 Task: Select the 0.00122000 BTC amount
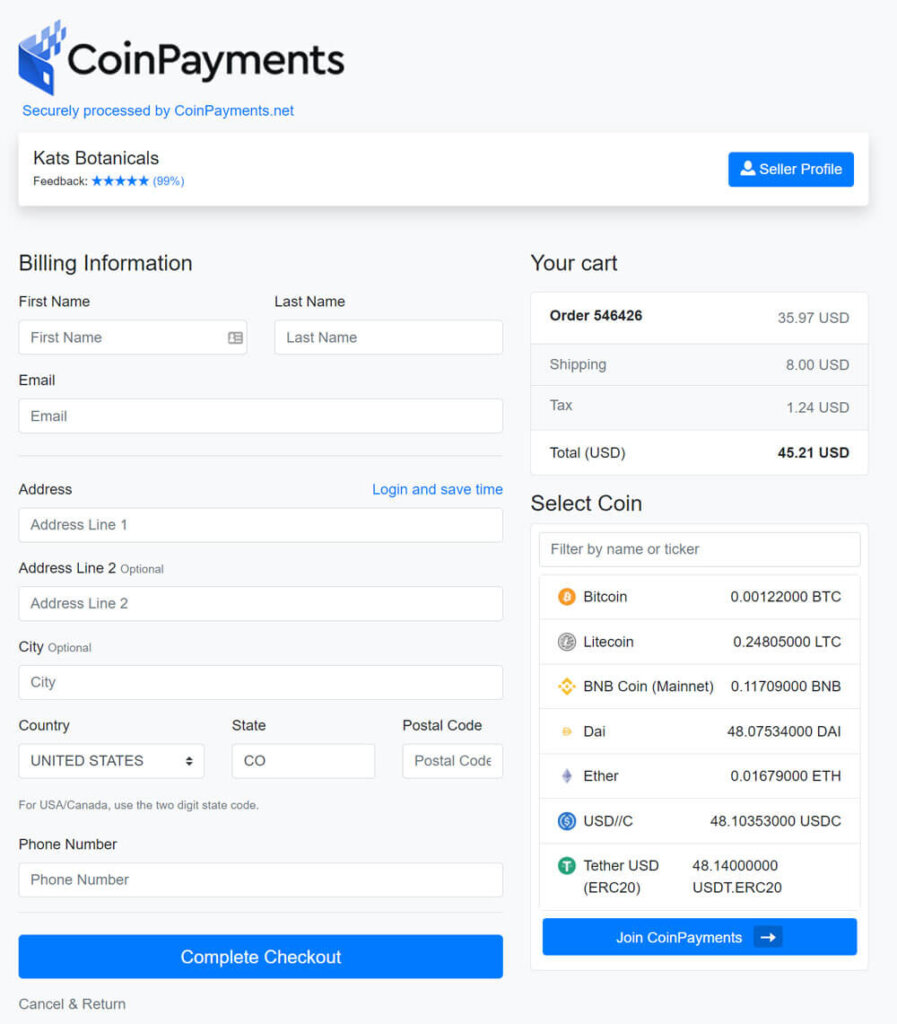coord(785,597)
